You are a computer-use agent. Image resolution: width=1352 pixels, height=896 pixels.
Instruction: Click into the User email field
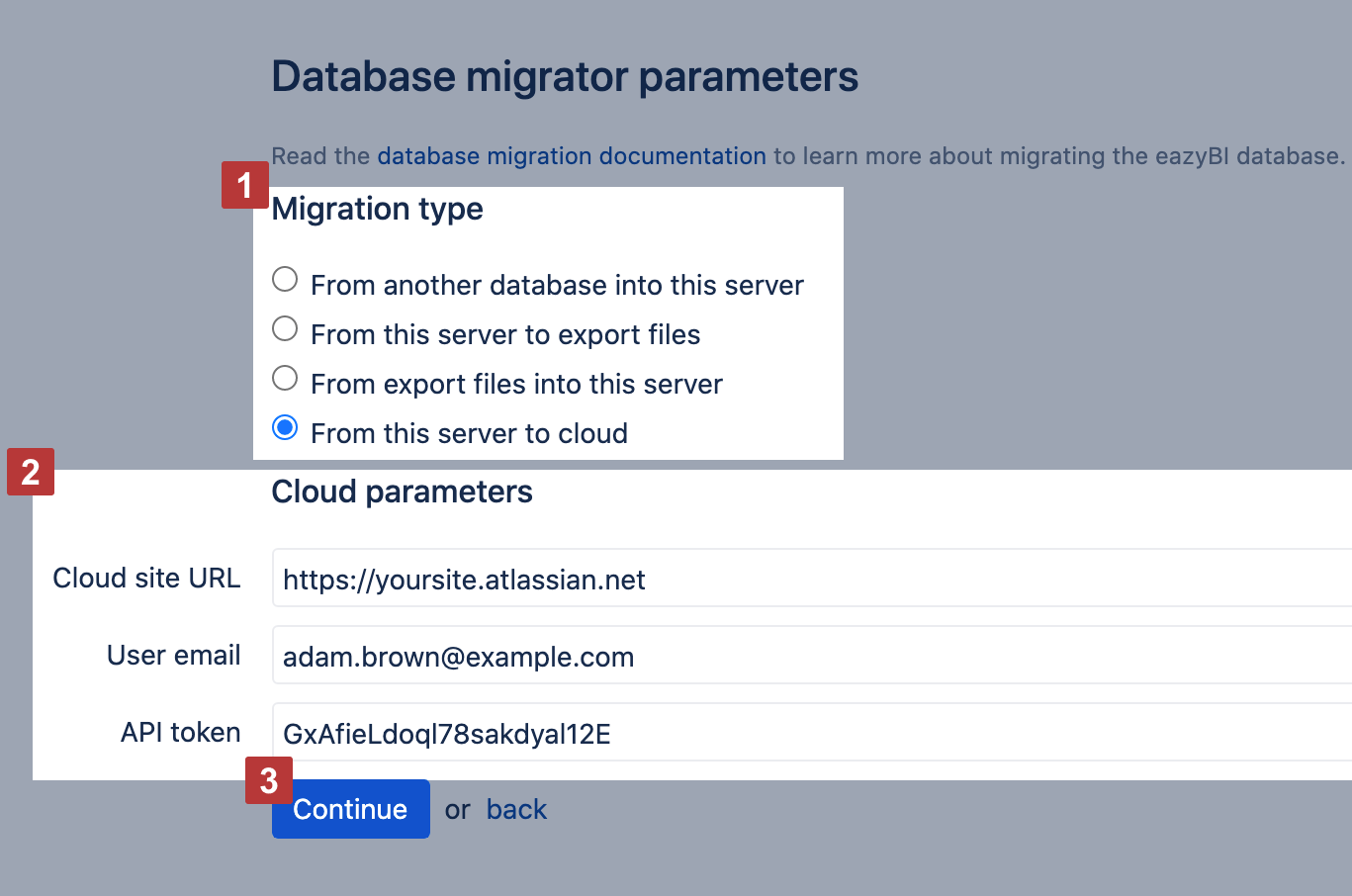[811, 656]
